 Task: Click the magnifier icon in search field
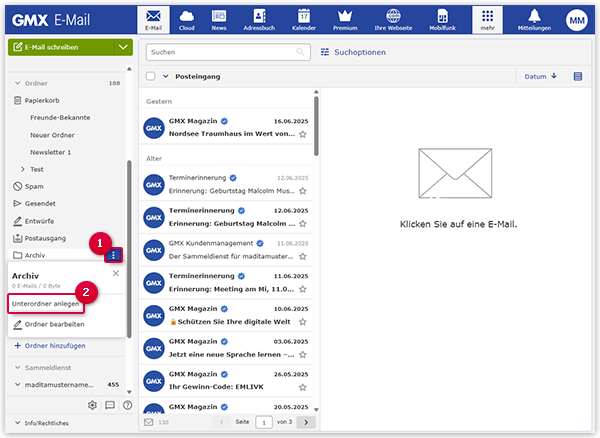pos(300,52)
